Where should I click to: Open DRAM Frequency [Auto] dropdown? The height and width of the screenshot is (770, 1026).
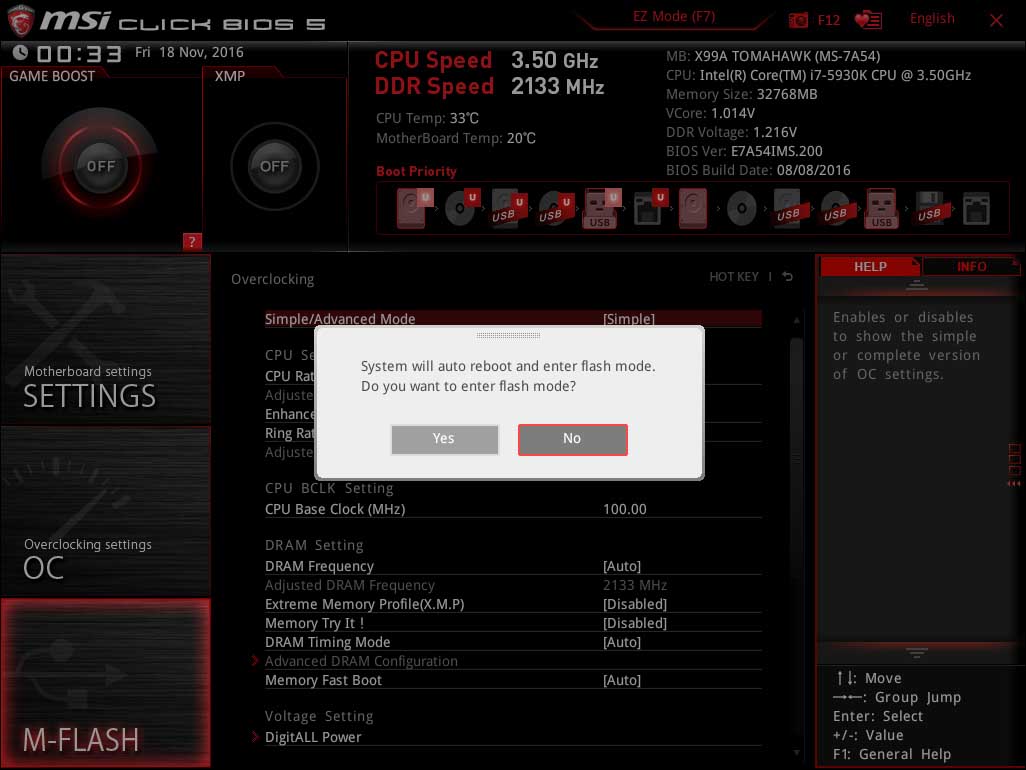[x=622, y=566]
